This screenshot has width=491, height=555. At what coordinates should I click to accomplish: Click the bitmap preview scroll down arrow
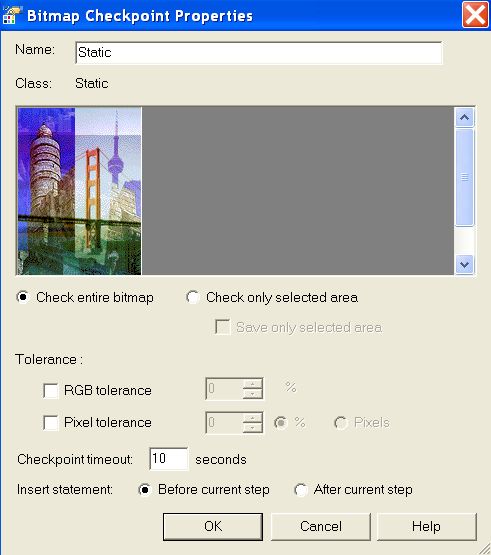click(x=464, y=264)
